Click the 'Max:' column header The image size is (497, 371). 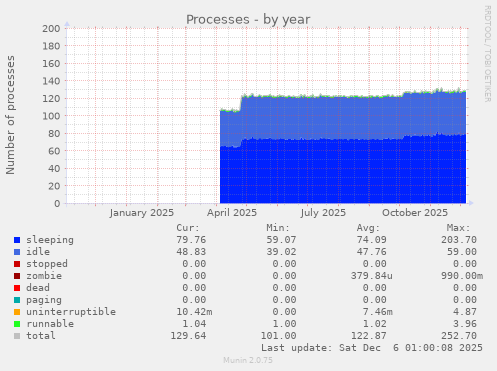click(458, 228)
